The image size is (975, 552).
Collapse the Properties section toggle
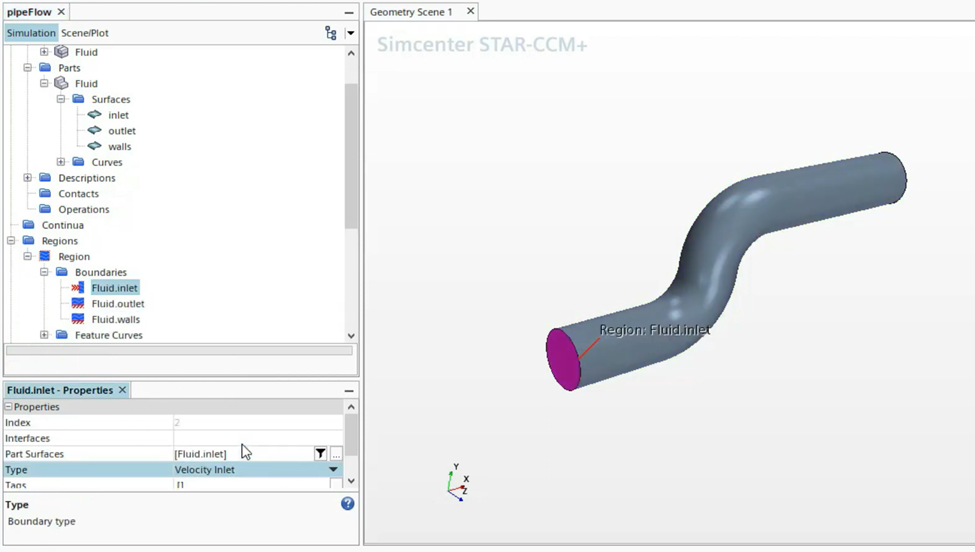[9, 407]
